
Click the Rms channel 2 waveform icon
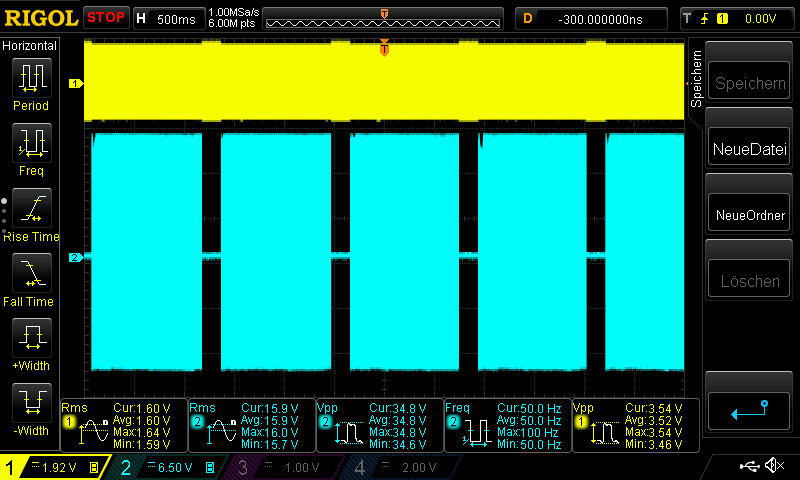click(x=222, y=431)
